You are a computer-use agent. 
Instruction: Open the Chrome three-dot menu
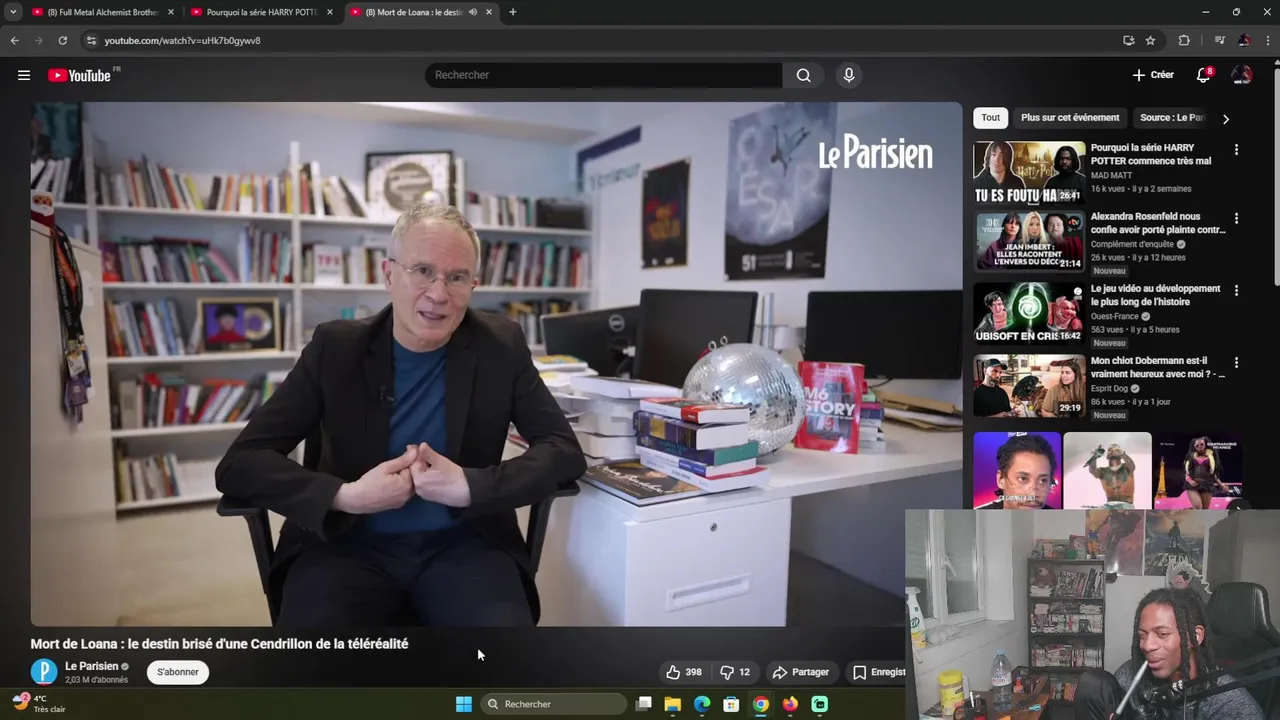pyautogui.click(x=1267, y=40)
